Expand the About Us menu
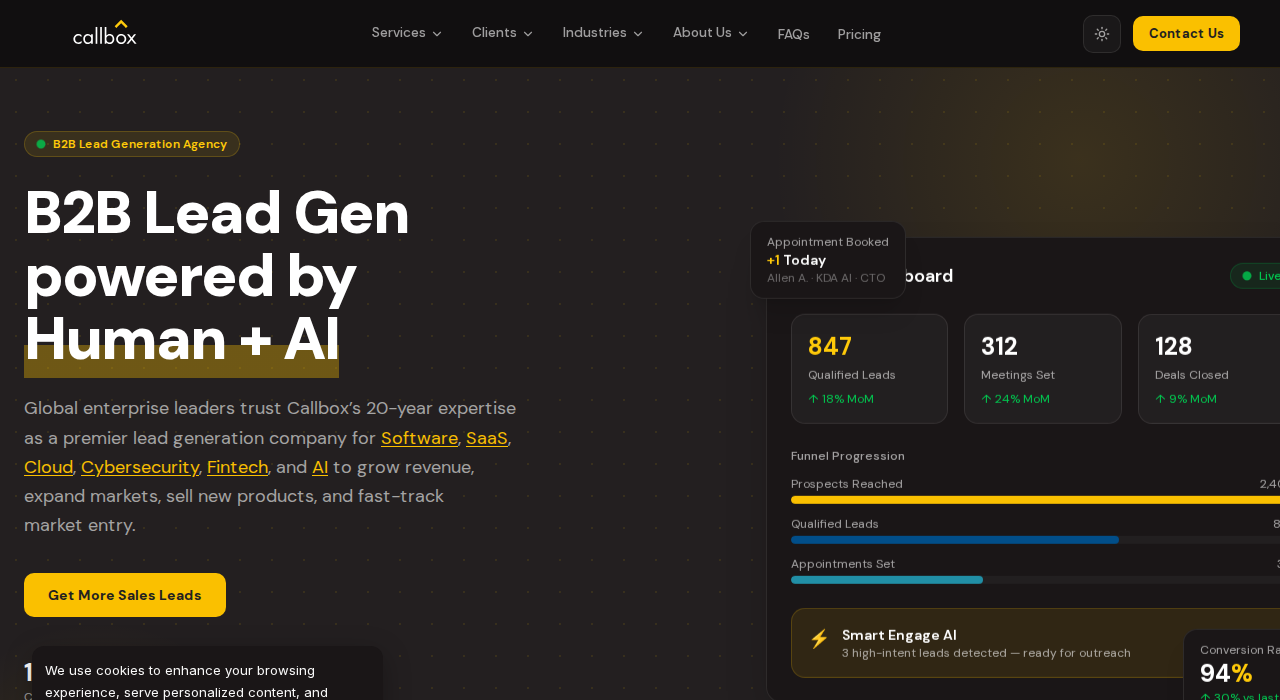The height and width of the screenshot is (700, 1280). pyautogui.click(x=711, y=33)
